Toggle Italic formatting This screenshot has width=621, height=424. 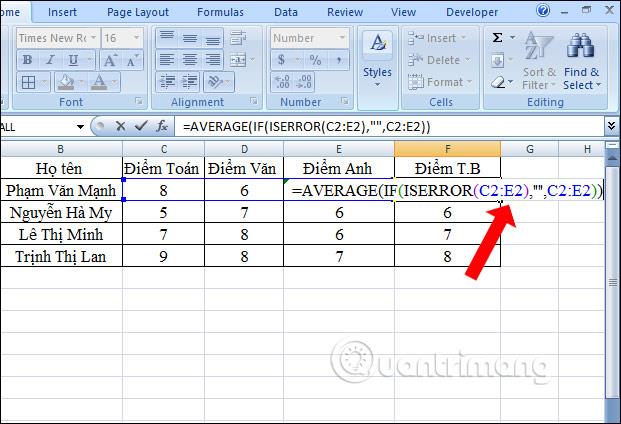50,60
